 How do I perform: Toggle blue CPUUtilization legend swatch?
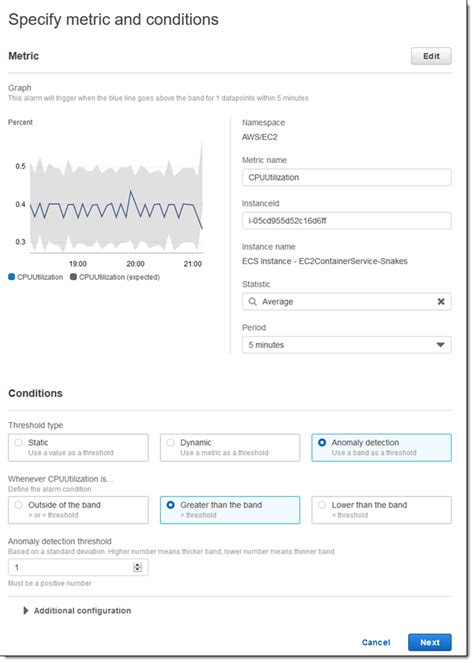11,277
